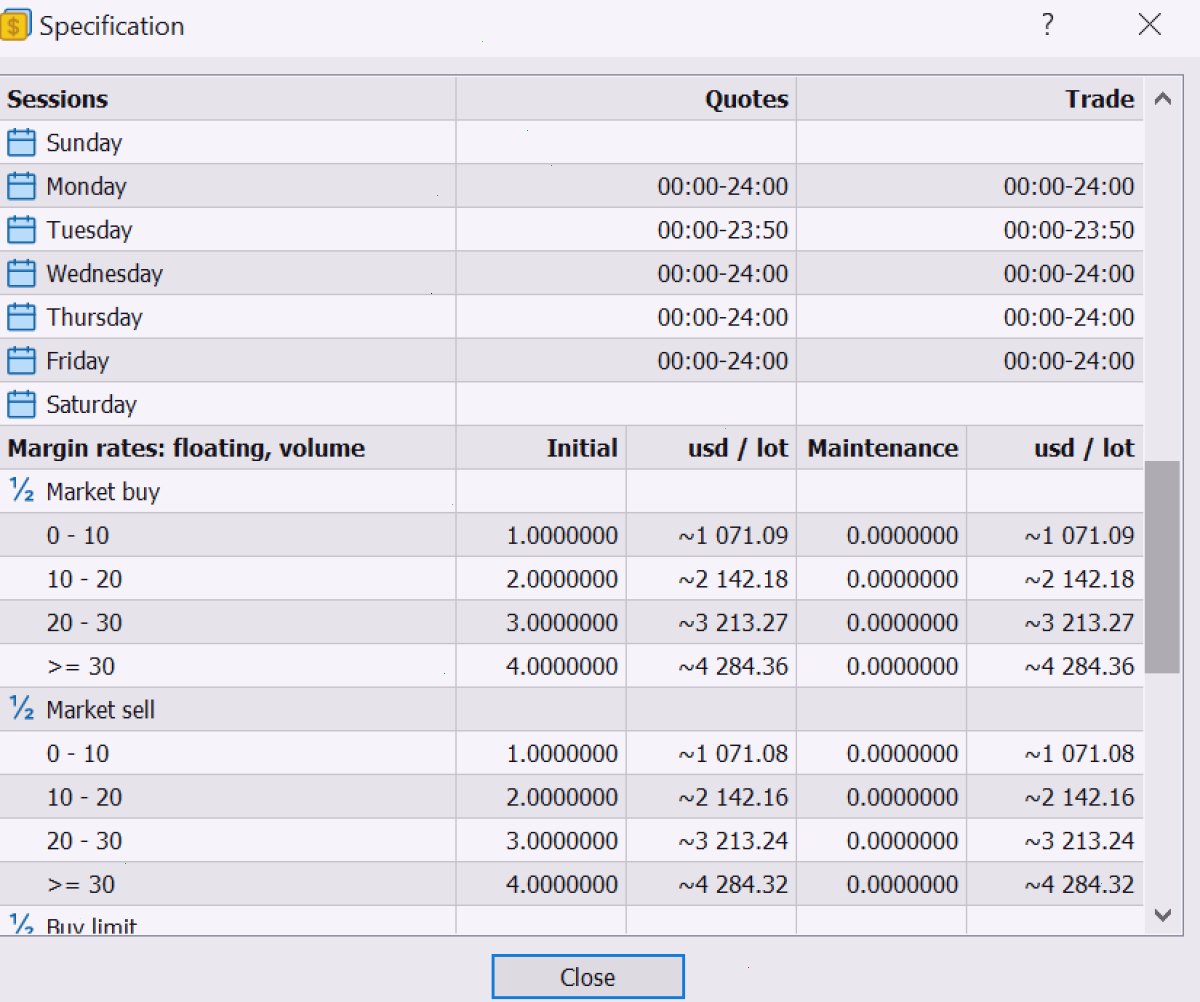Select the Market sell >= 30 row

click(x=571, y=884)
